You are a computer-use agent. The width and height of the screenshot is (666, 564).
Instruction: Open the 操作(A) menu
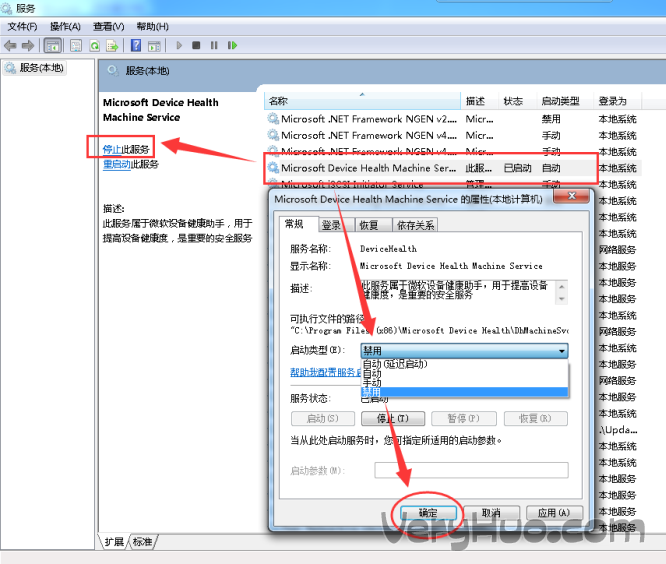tap(65, 26)
